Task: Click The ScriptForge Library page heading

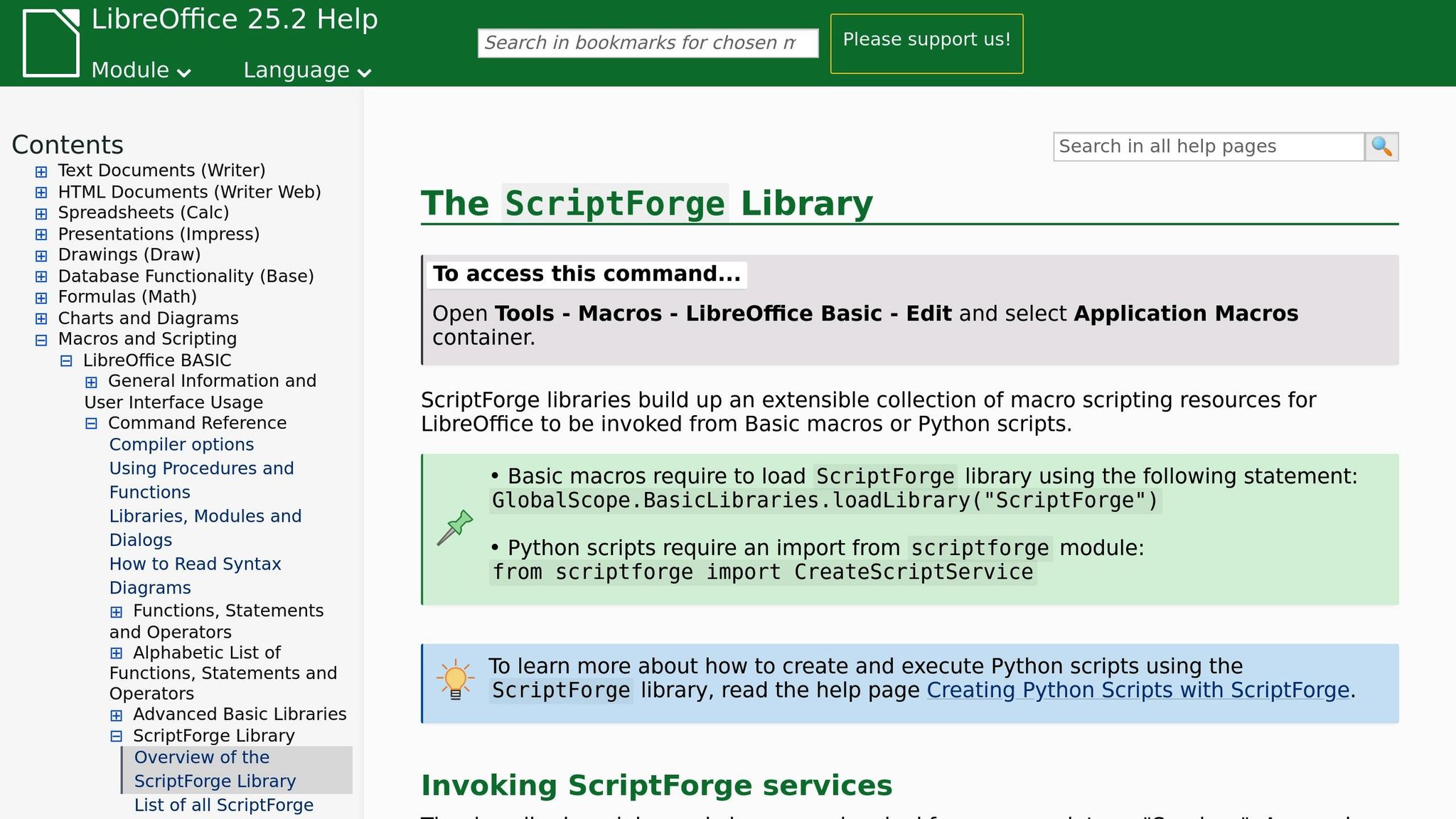Action: [x=647, y=203]
